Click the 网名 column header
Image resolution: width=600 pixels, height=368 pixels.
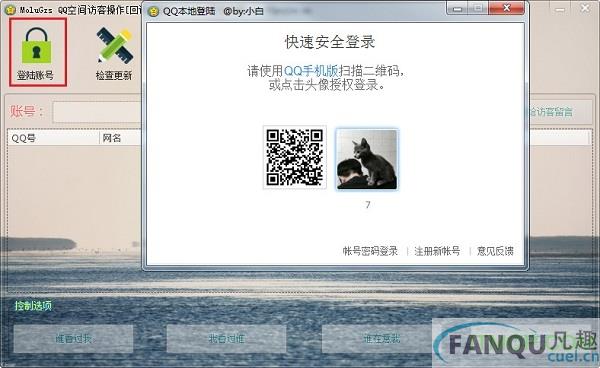click(x=121, y=138)
